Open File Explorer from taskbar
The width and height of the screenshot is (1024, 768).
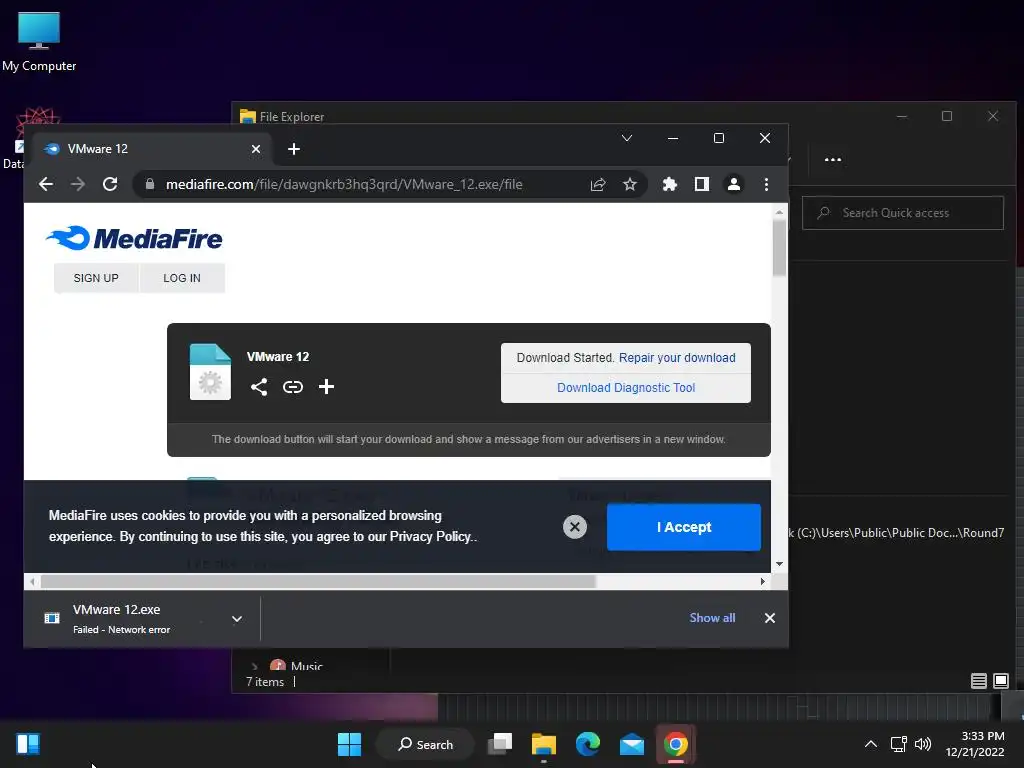(x=543, y=744)
